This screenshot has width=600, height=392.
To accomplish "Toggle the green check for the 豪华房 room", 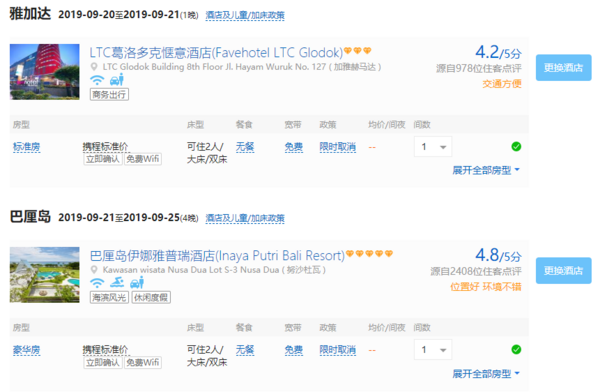I will (516, 349).
